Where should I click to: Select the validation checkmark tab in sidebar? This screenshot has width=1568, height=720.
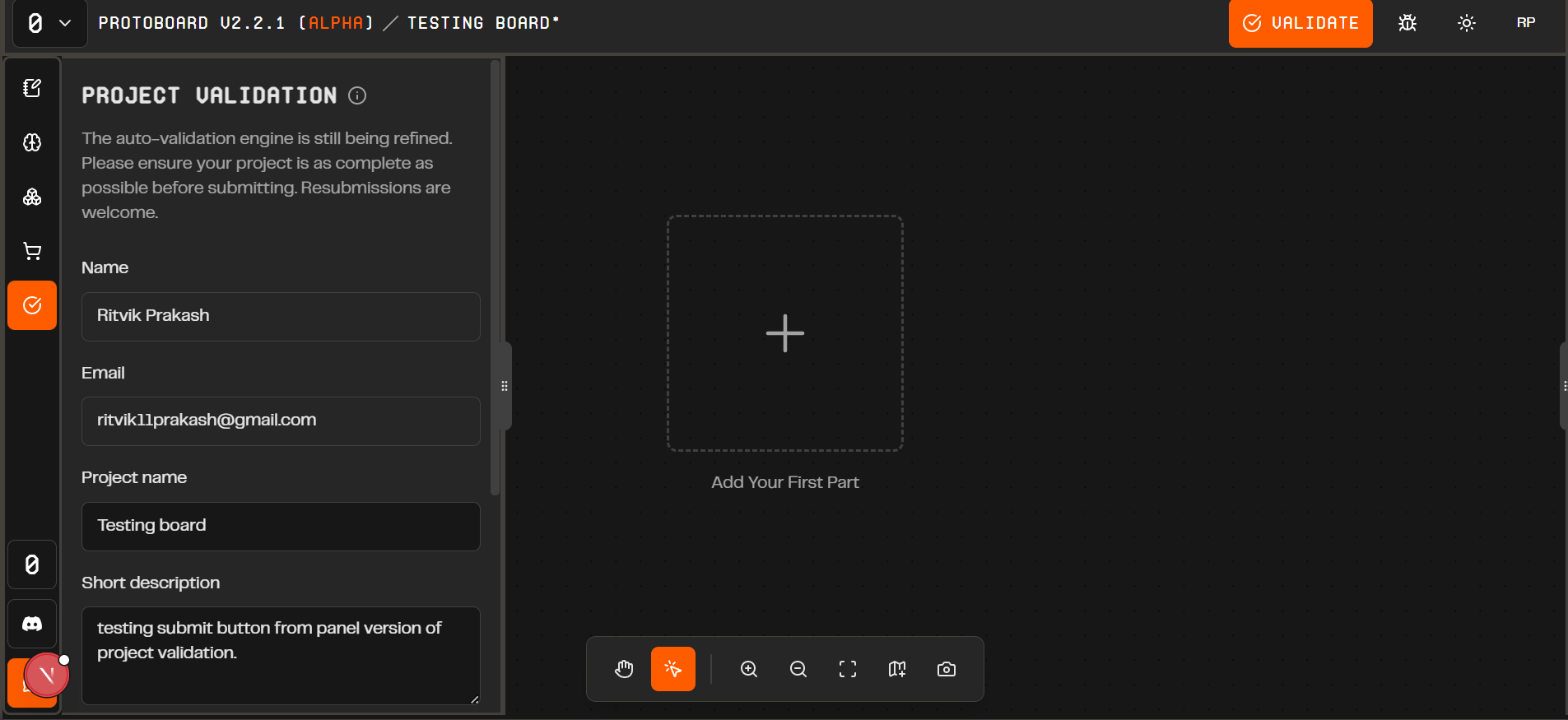(x=32, y=305)
